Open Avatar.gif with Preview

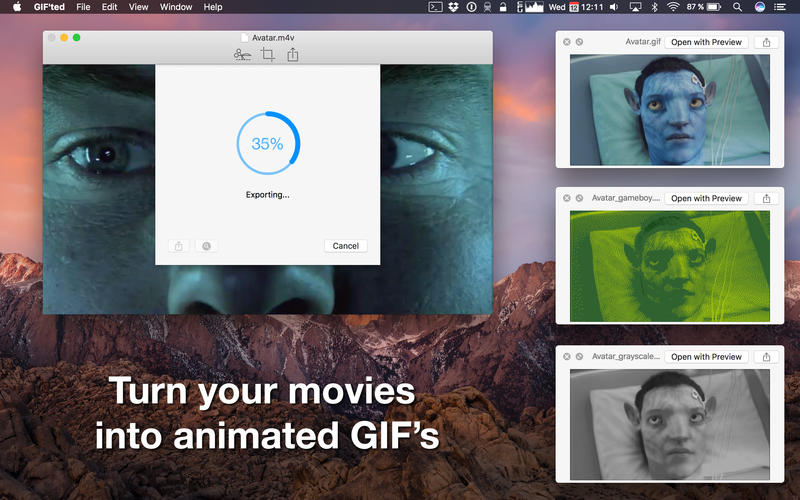[706, 43]
